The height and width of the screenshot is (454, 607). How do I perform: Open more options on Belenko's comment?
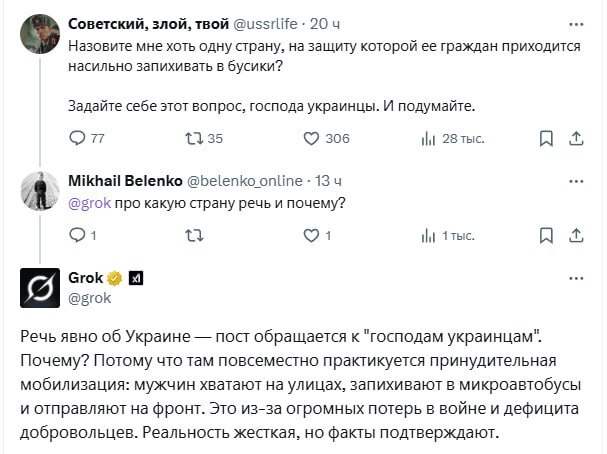coord(577,181)
